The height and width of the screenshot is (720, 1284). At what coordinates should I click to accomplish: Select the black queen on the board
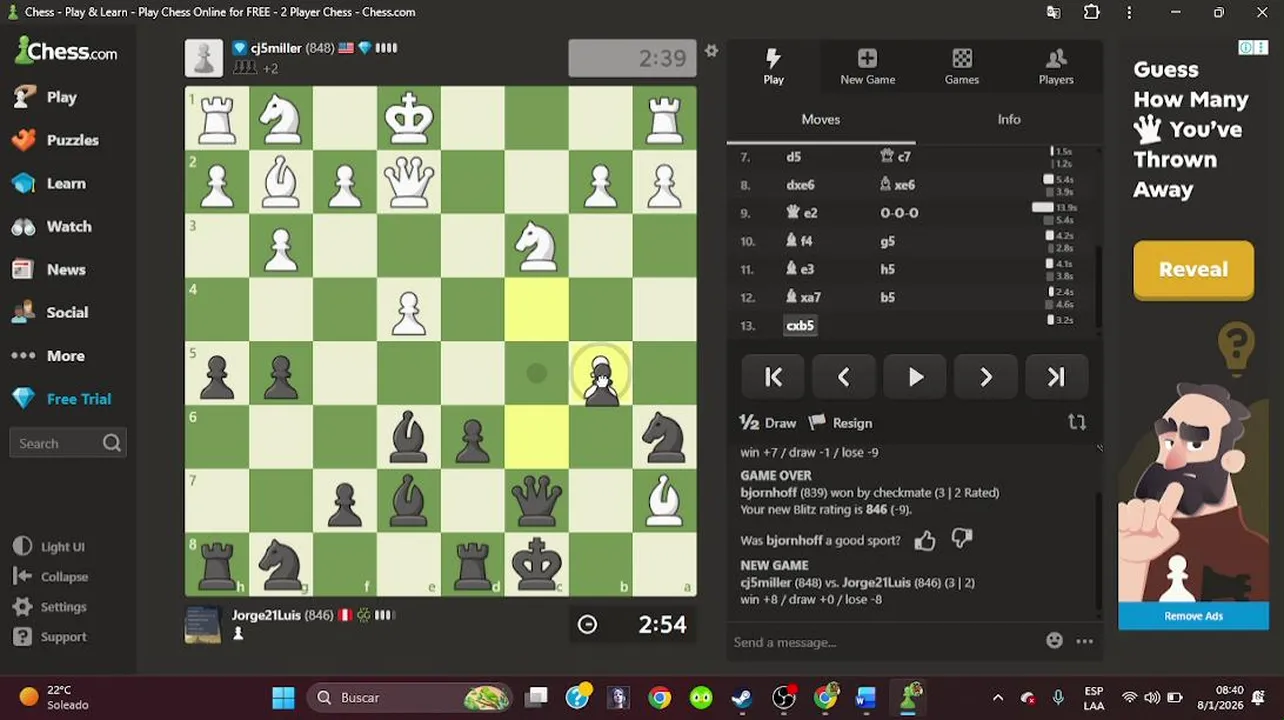536,501
